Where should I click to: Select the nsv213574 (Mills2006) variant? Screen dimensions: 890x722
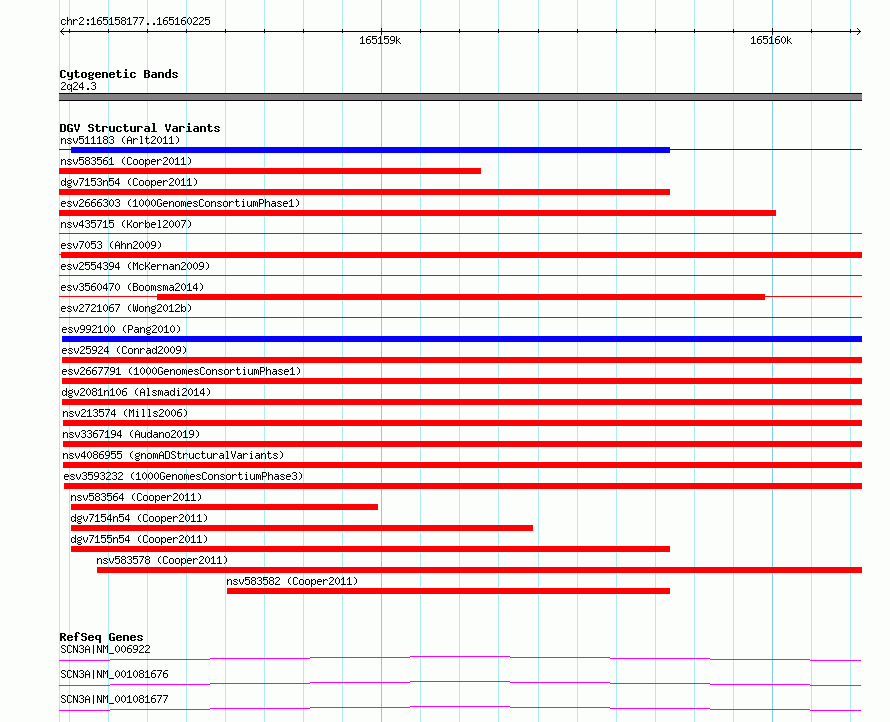[462, 423]
